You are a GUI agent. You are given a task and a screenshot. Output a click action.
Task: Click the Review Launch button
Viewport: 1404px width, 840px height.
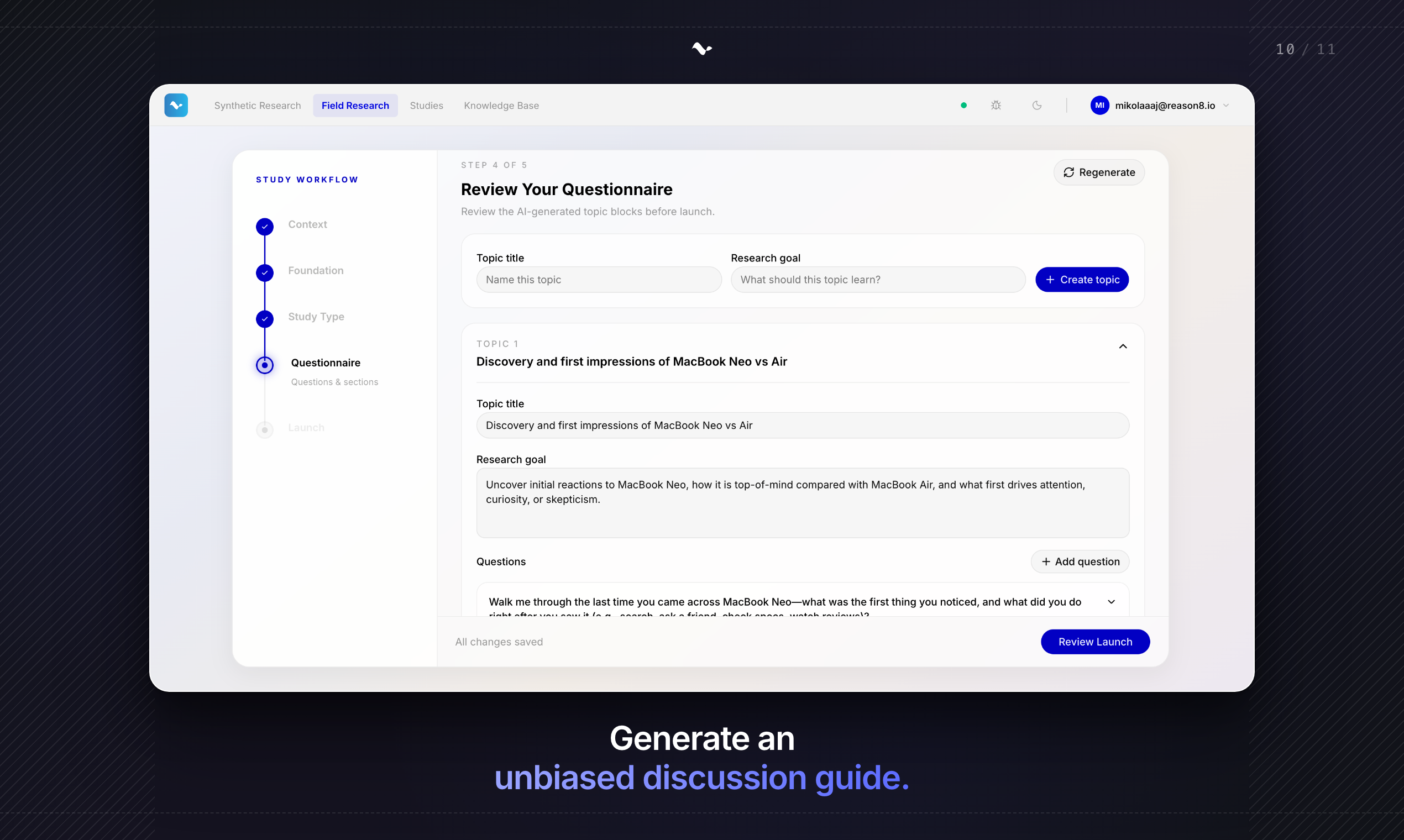[1095, 641]
